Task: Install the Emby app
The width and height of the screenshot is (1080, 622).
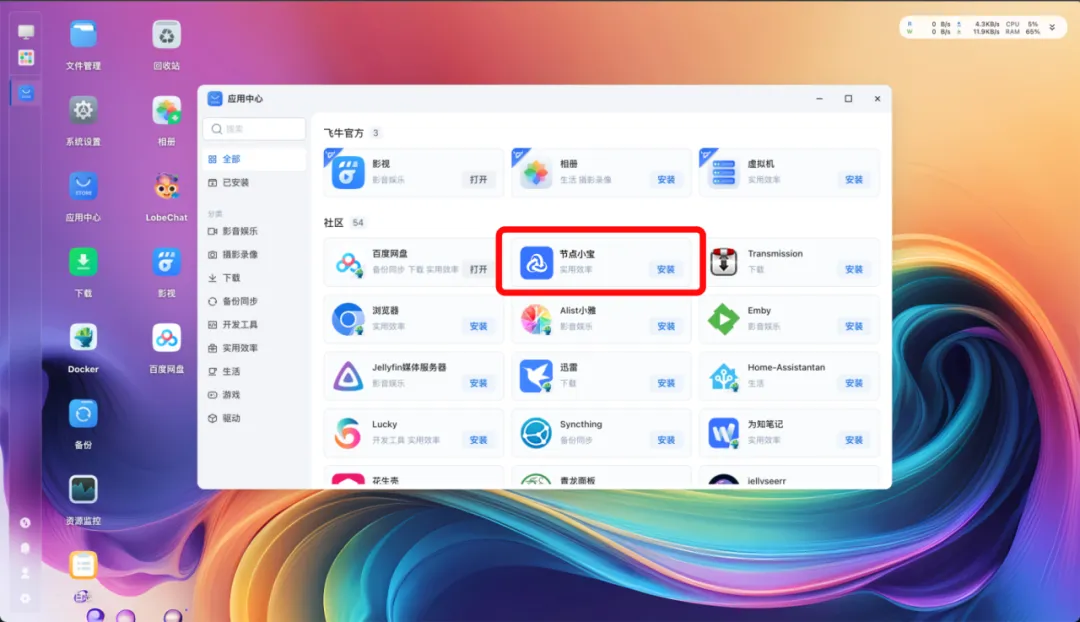Action: click(x=854, y=326)
